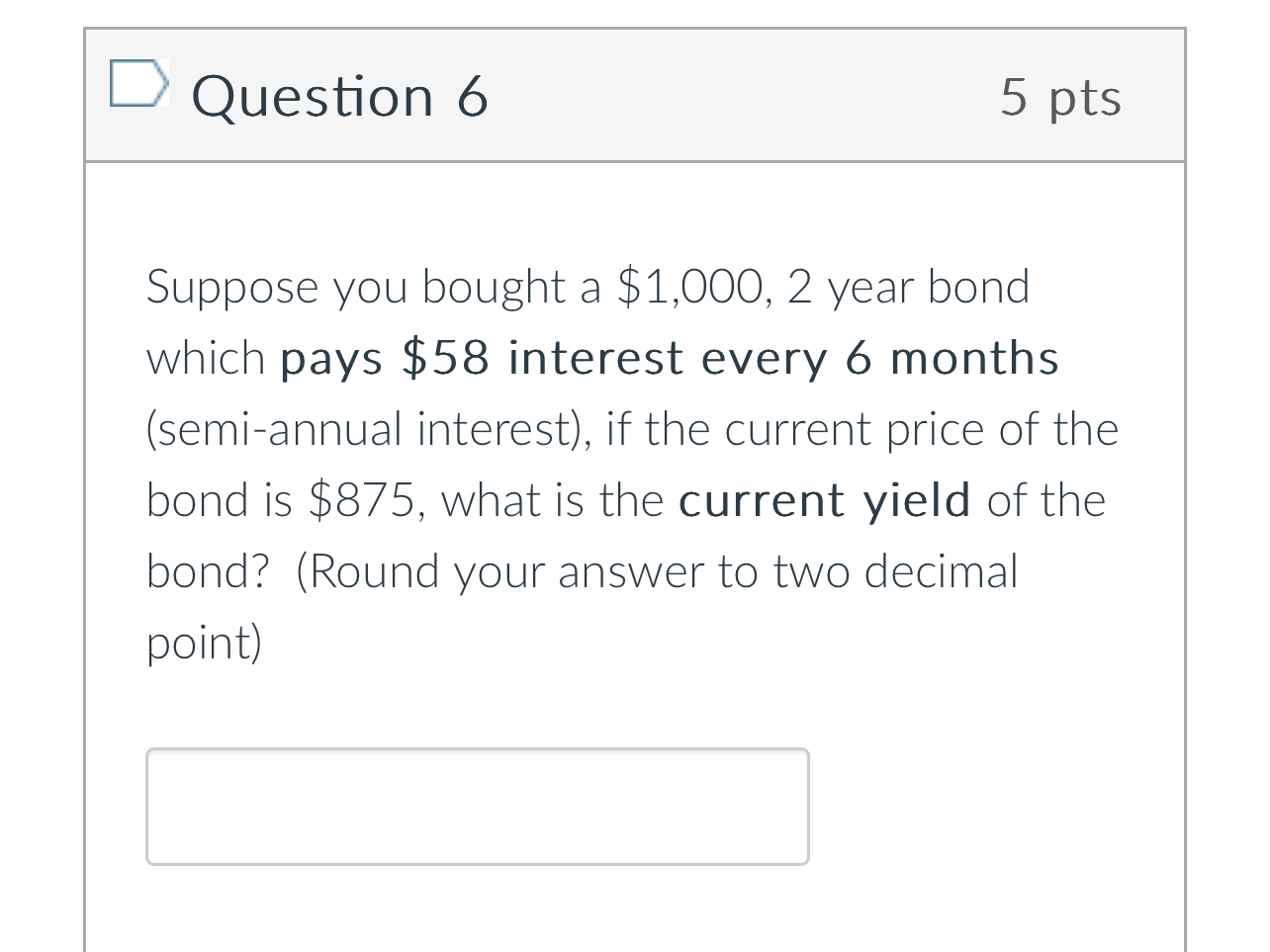Click the '$1,000' amount in question
The image size is (1270, 952).
coord(690,287)
